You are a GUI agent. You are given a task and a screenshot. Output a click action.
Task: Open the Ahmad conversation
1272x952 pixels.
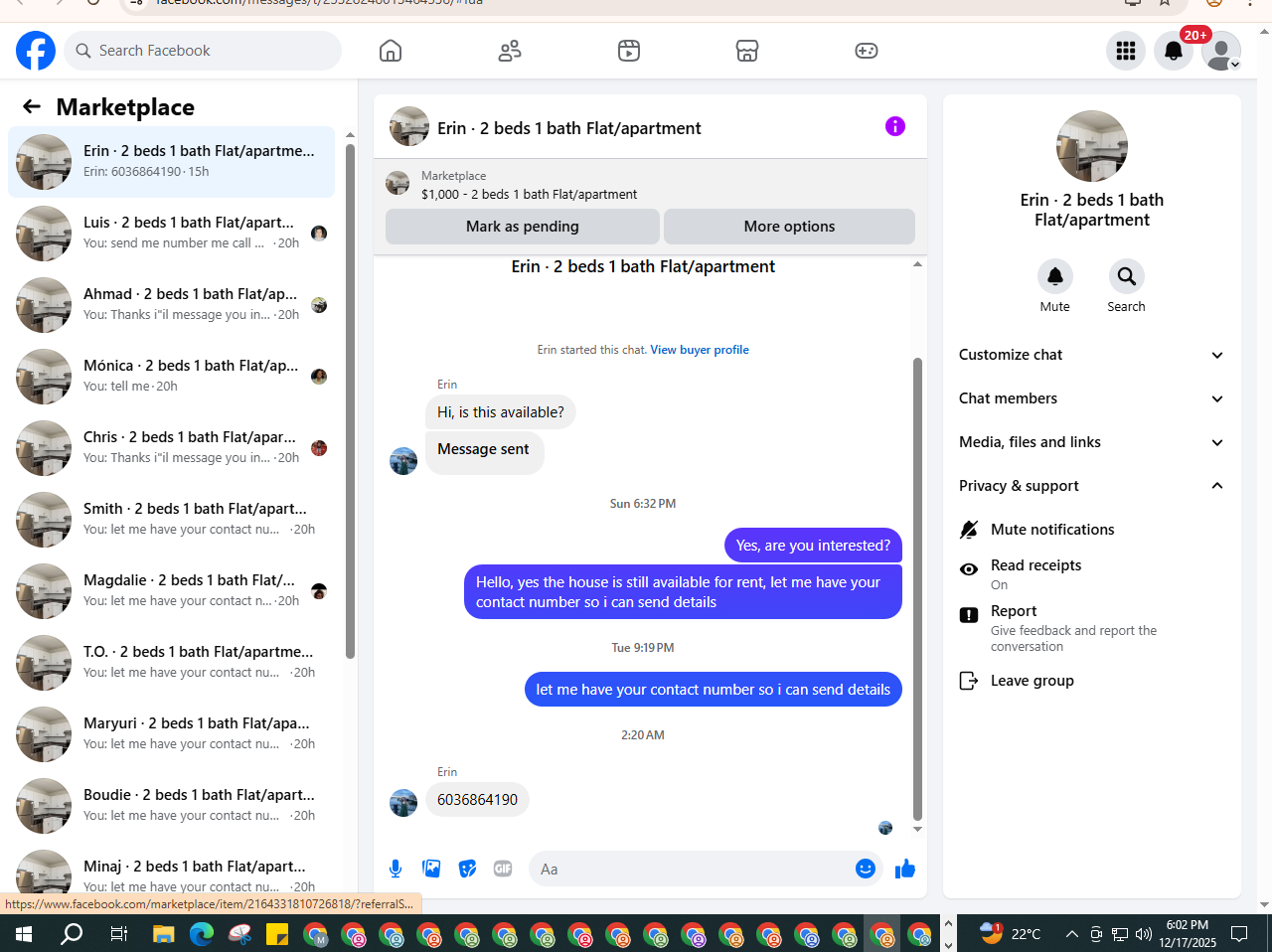(171, 305)
